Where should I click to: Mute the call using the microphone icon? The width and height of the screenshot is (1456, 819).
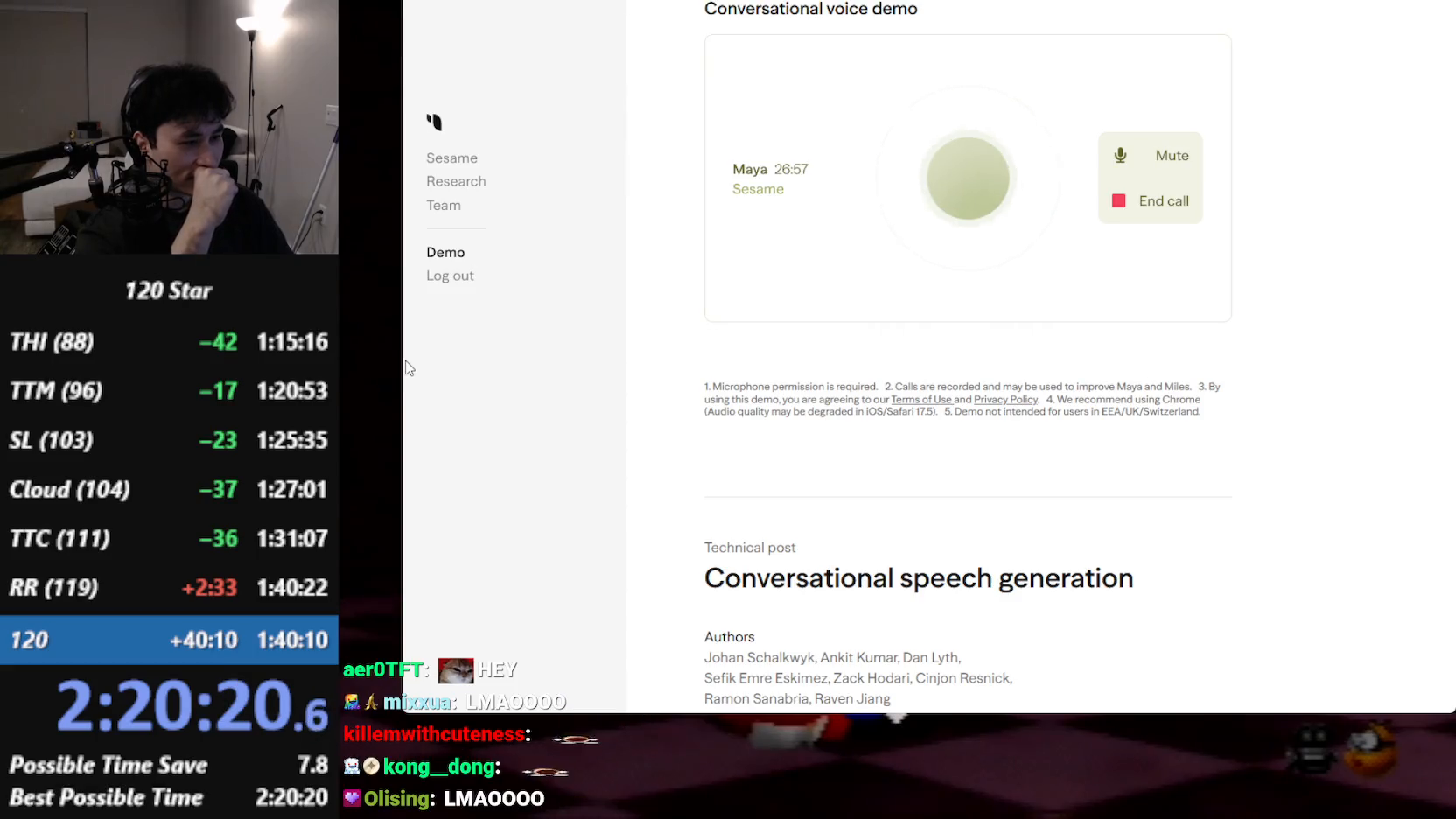point(1120,156)
